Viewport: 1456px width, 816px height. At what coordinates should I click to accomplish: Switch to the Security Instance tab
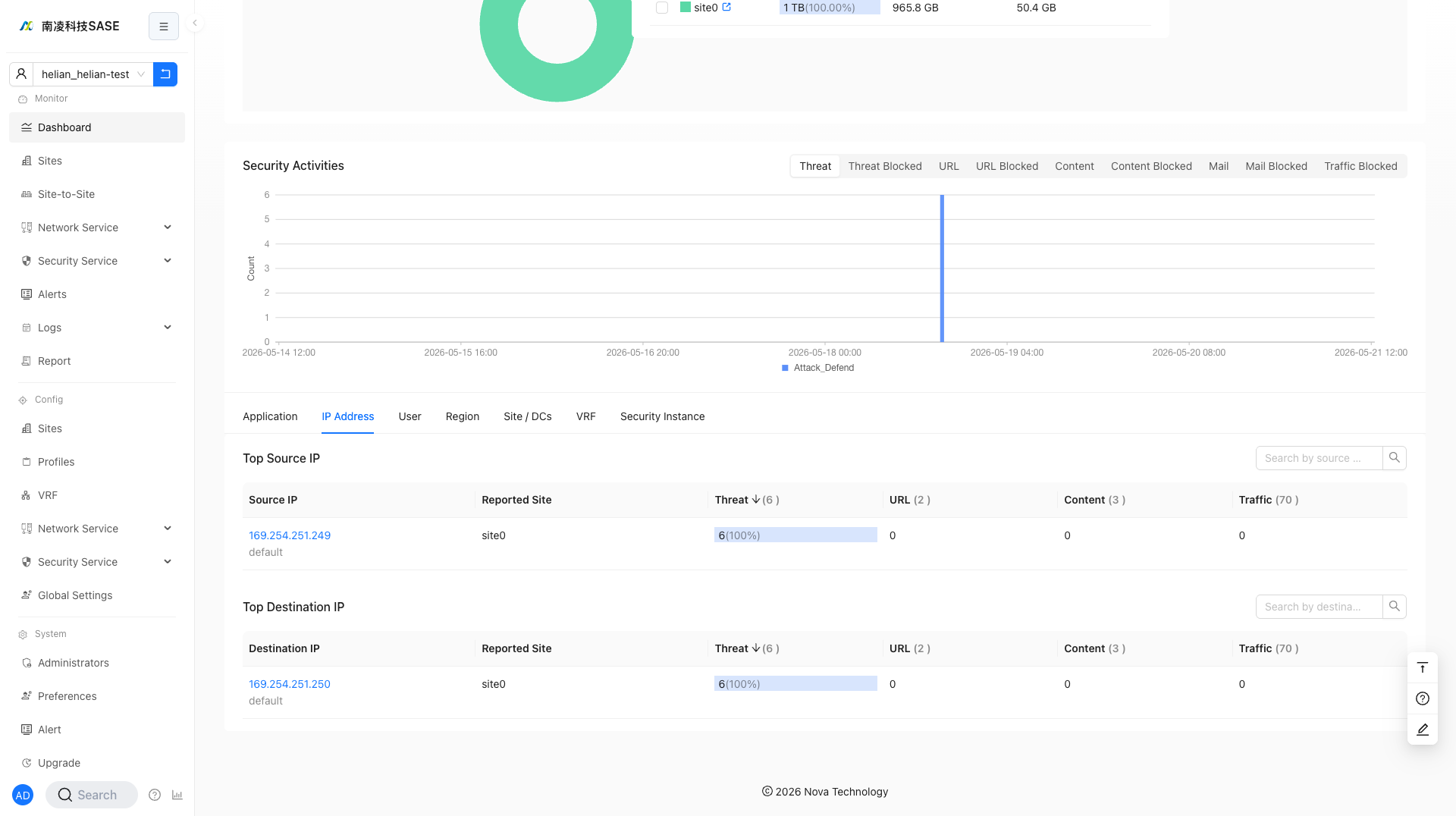(x=662, y=416)
